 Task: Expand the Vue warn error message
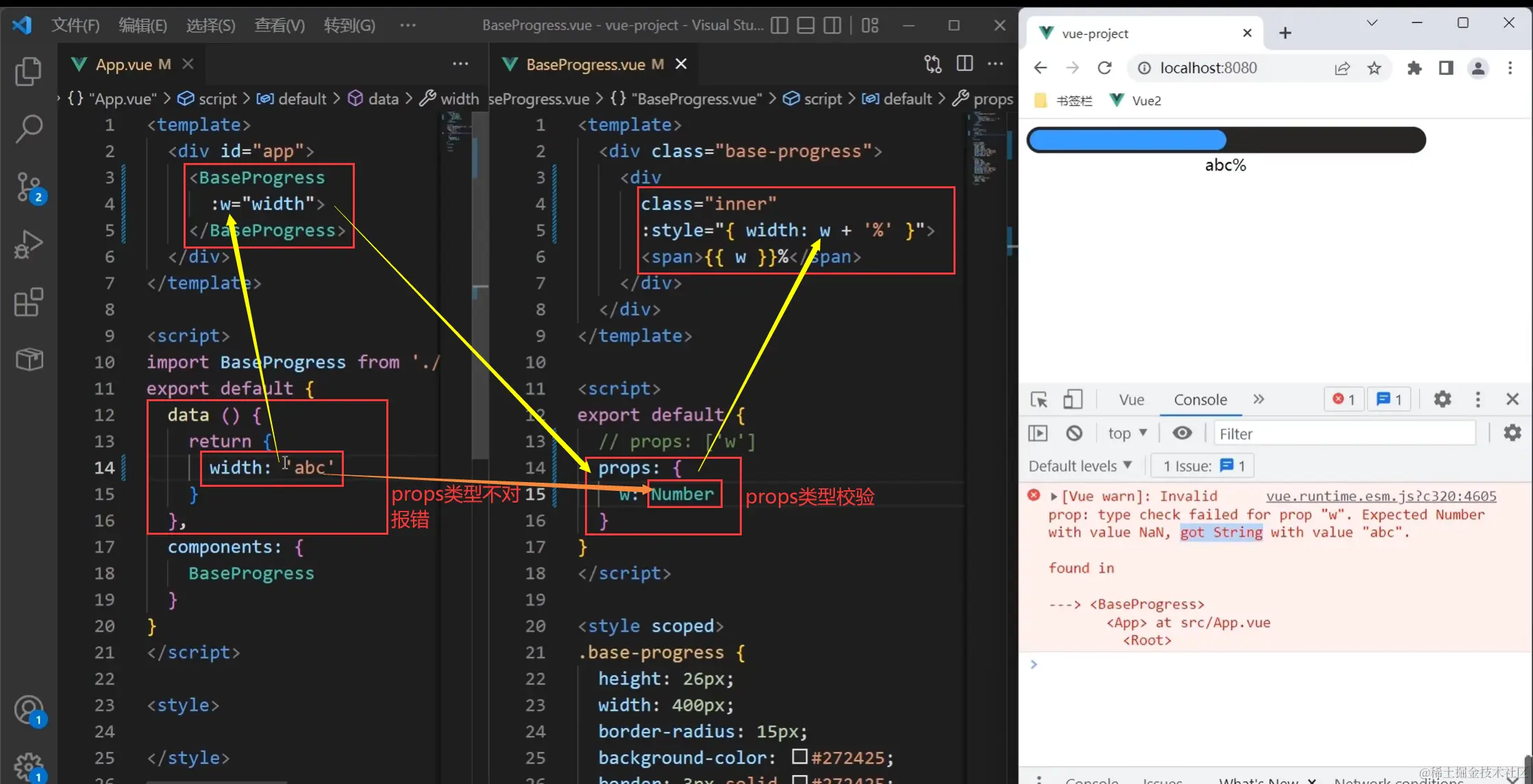pyautogui.click(x=1054, y=496)
